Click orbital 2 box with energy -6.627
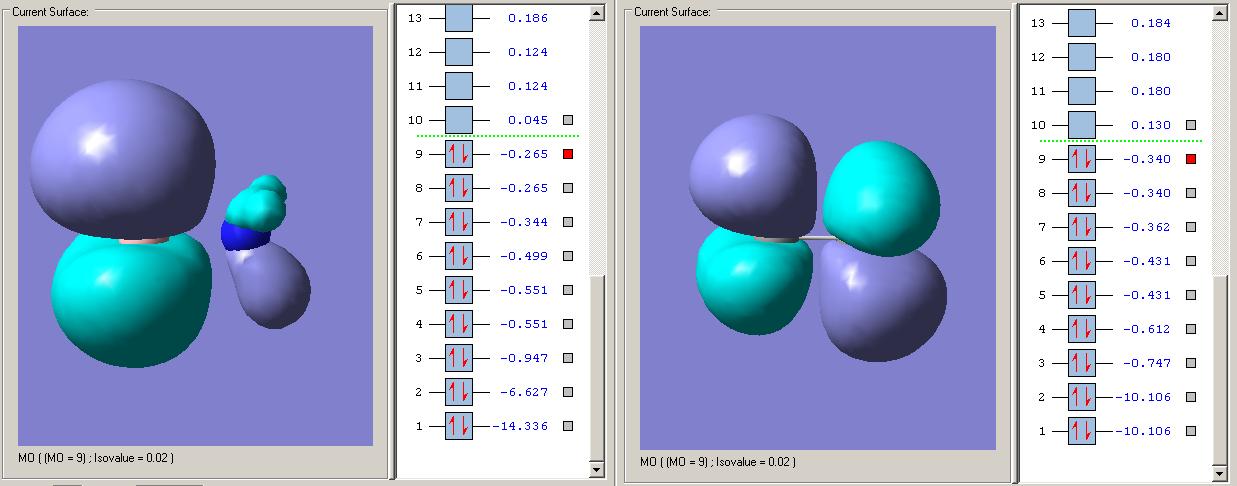 (458, 392)
